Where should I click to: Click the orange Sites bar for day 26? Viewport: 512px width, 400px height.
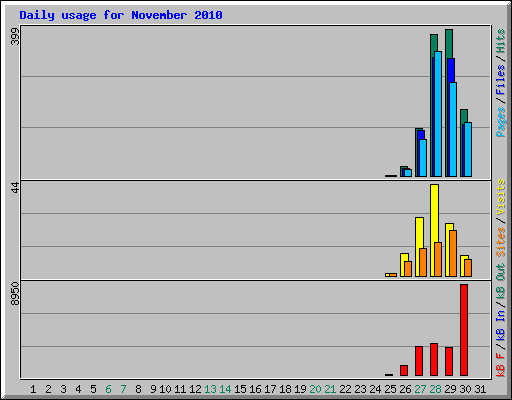coord(408,269)
